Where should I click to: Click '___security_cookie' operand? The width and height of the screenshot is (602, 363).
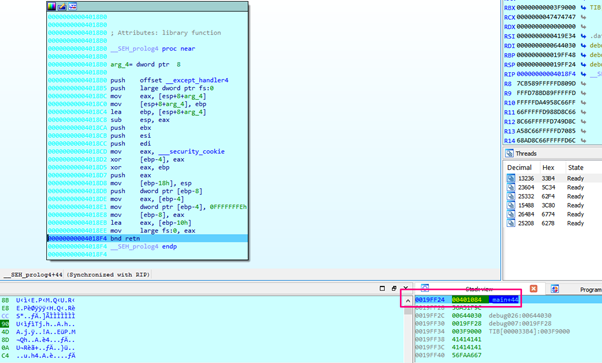pyautogui.click(x=192, y=152)
